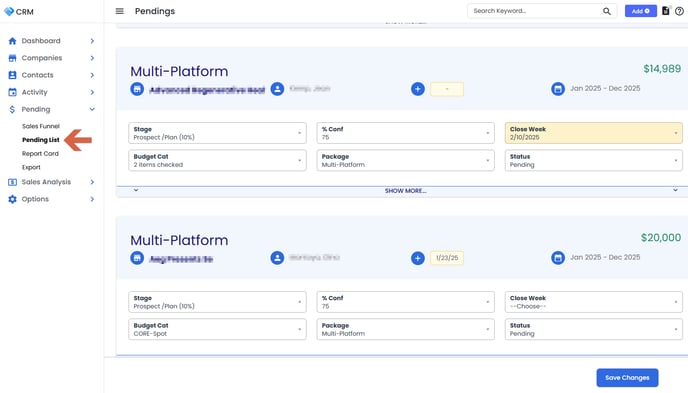Click the search magnifier icon
The height and width of the screenshot is (393, 688).
(x=606, y=11)
